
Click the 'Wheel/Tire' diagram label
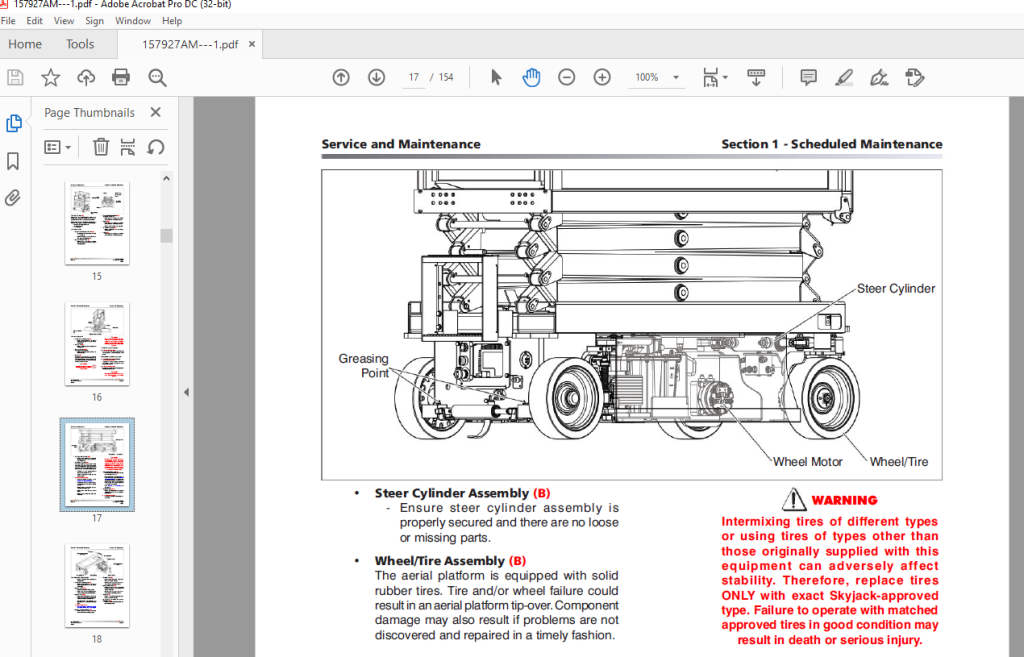899,462
